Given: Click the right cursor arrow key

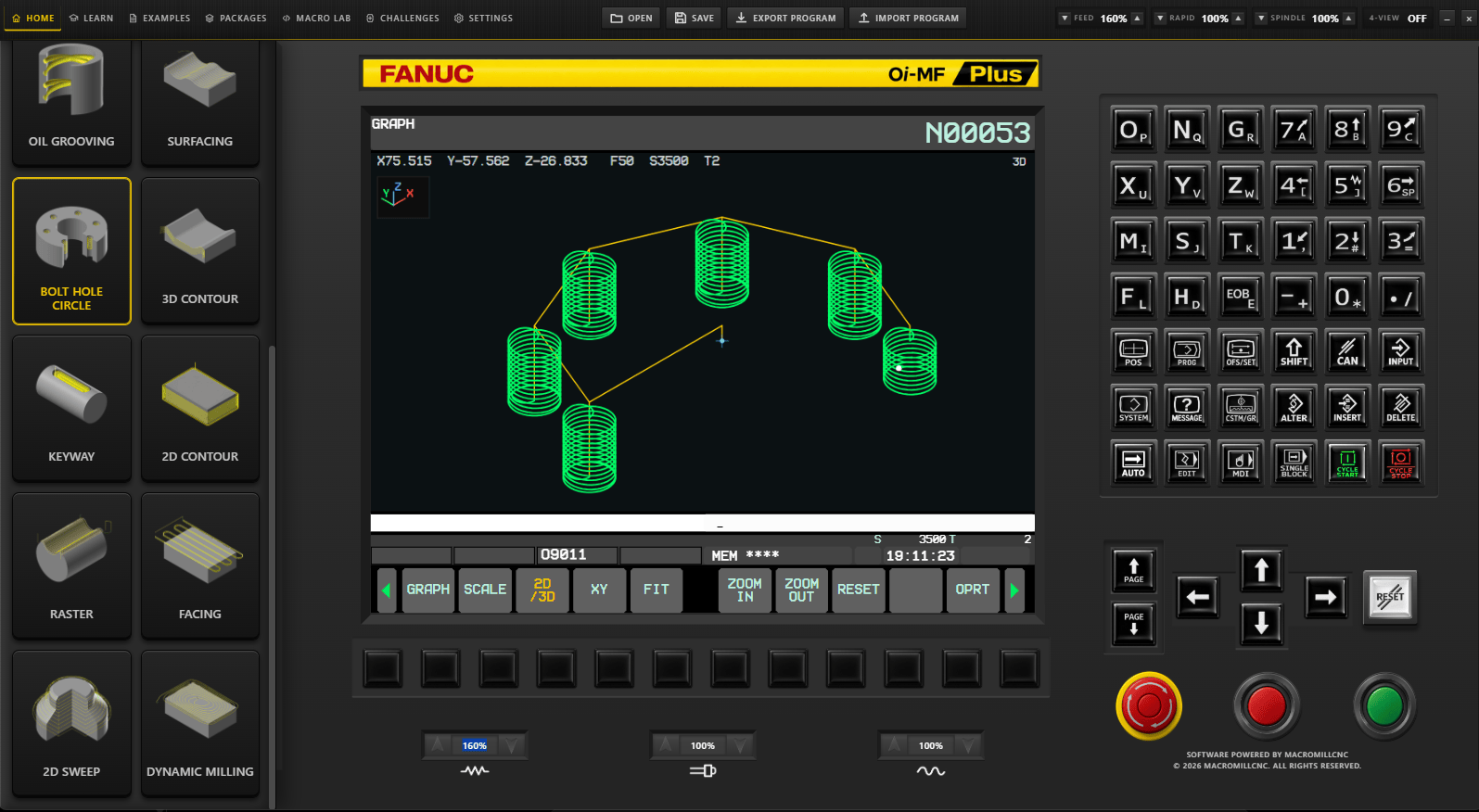Looking at the screenshot, I should 1326,597.
